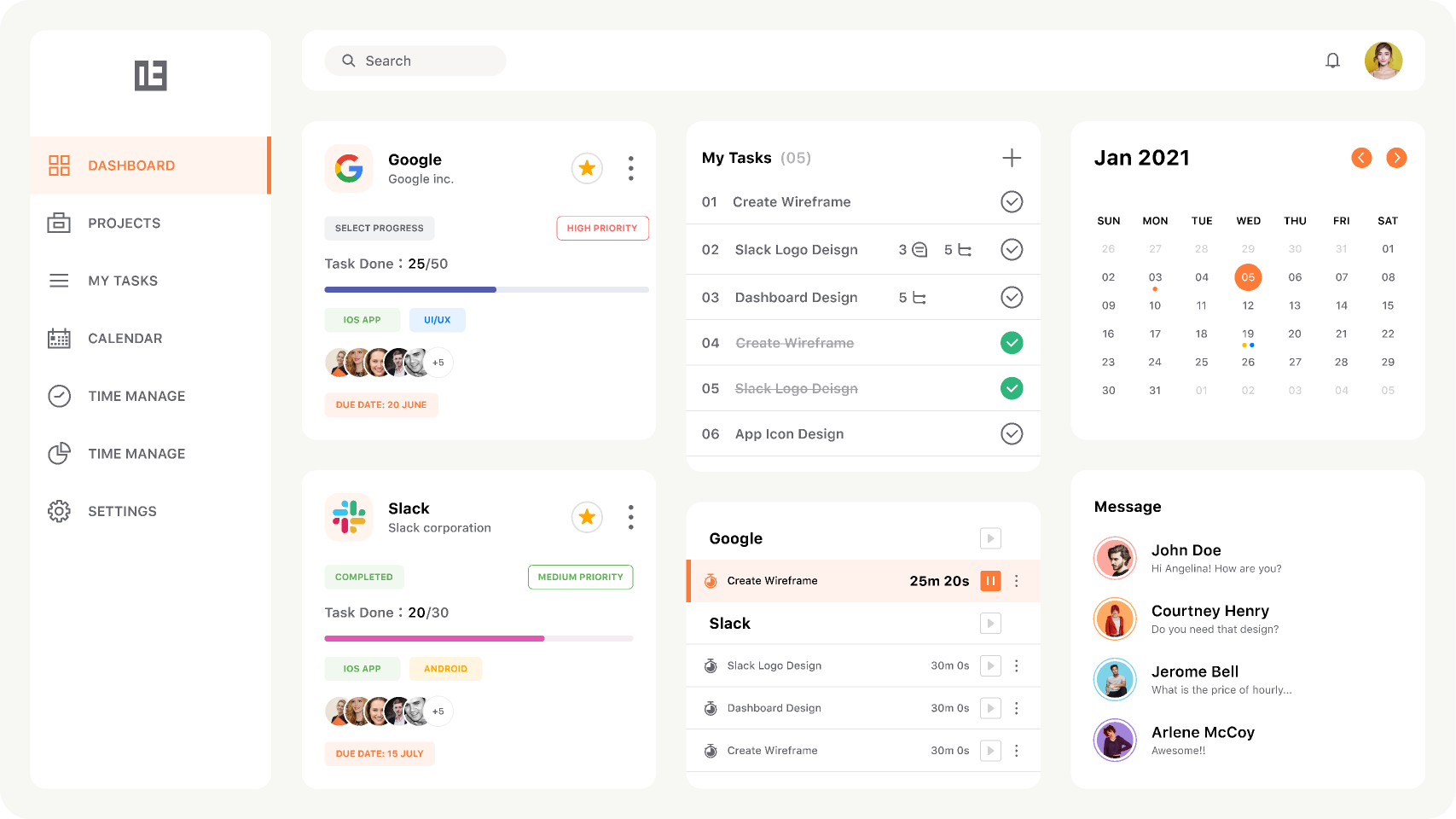Open the Projects section from sidebar
Viewport: 1456px width, 819px height.
pos(125,223)
